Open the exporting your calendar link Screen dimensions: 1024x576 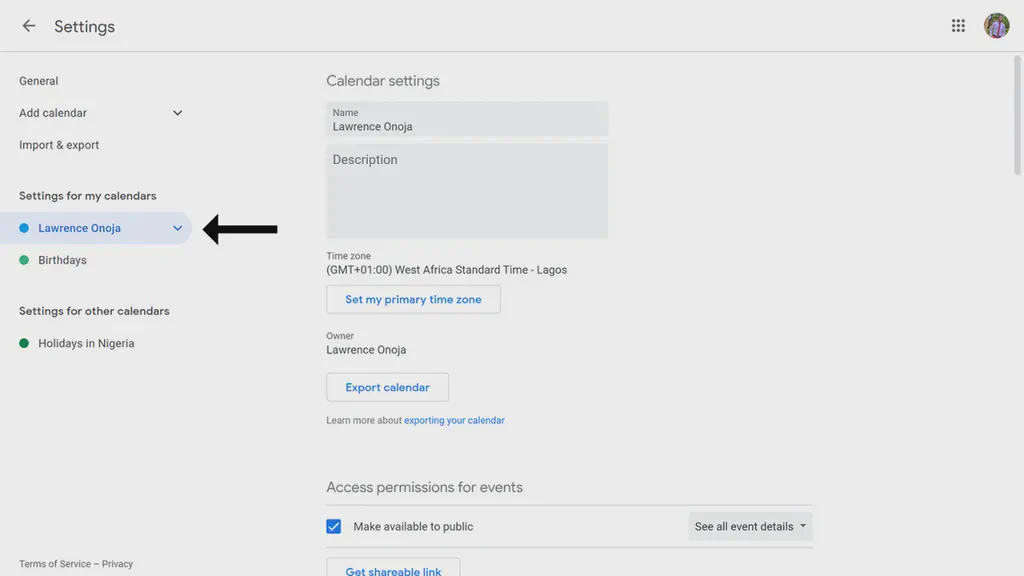[x=454, y=420]
